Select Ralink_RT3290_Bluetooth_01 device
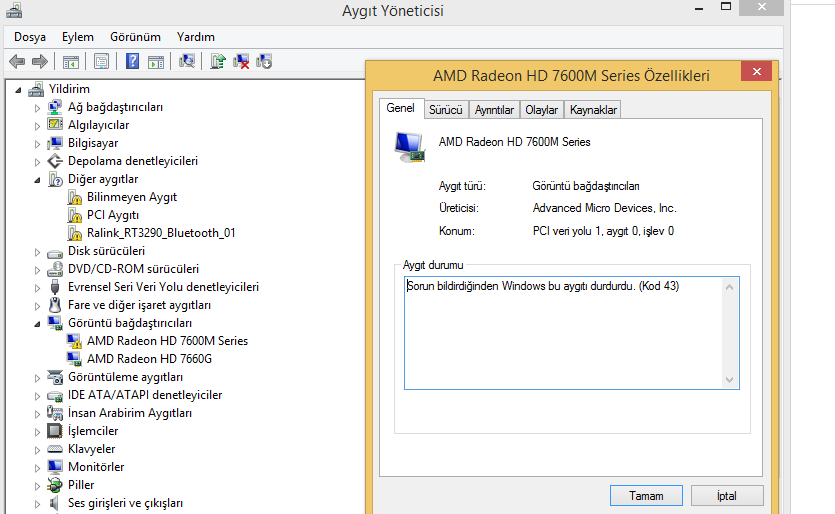The image size is (835, 514). (x=160, y=233)
